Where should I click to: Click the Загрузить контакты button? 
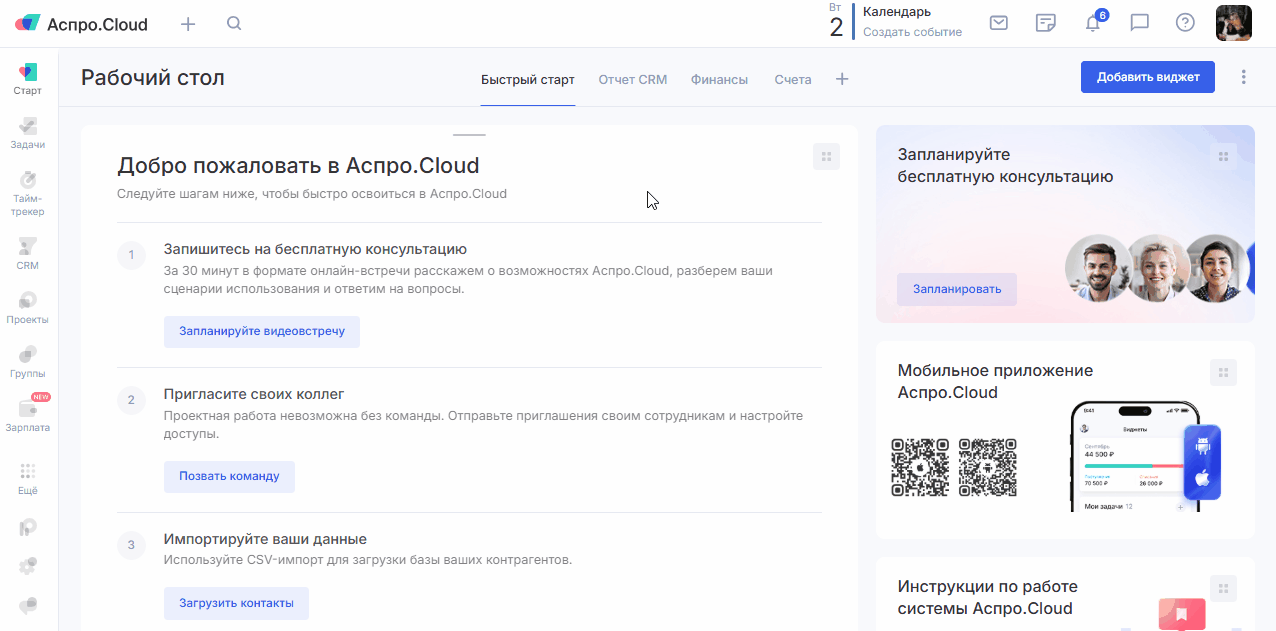coord(236,603)
